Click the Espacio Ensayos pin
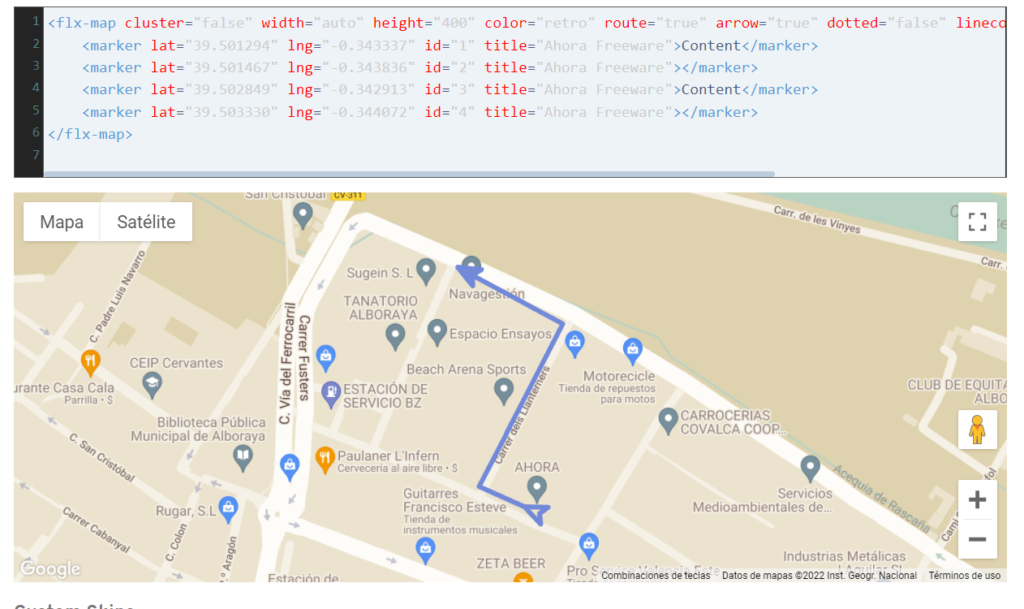 tap(437, 332)
